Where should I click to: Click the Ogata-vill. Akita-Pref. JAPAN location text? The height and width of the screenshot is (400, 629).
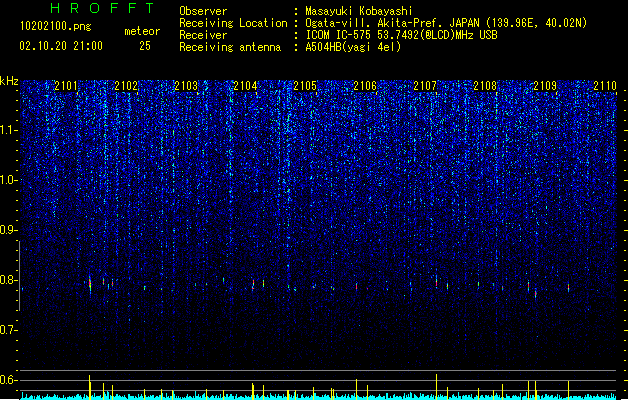pyautogui.click(x=446, y=23)
